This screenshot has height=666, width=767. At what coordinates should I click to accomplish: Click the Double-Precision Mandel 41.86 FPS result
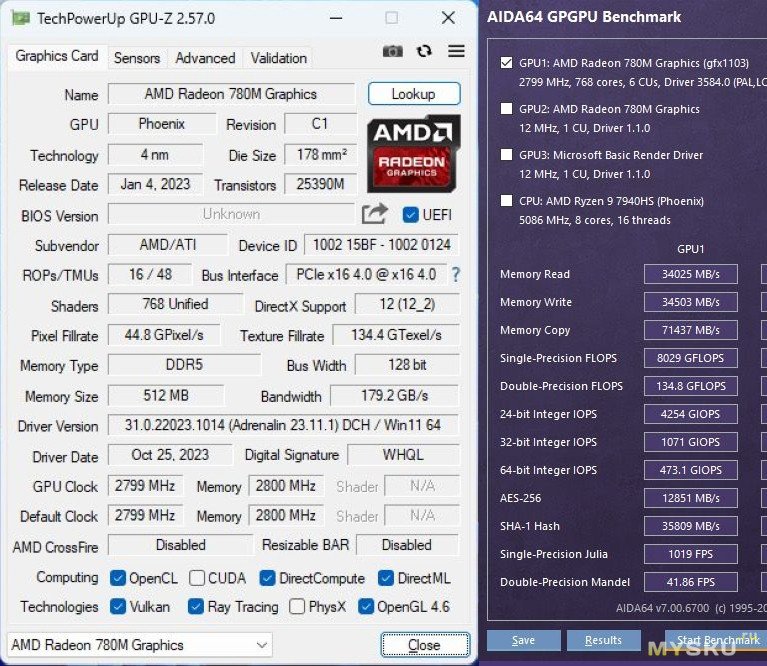[x=691, y=582]
